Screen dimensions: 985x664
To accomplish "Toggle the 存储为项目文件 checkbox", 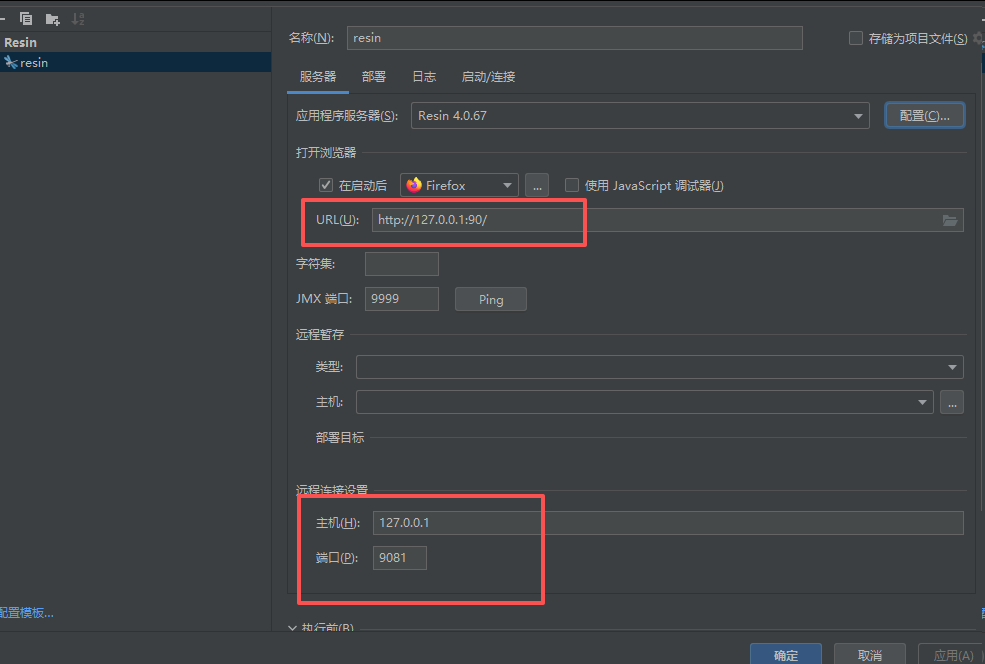I will (856, 37).
